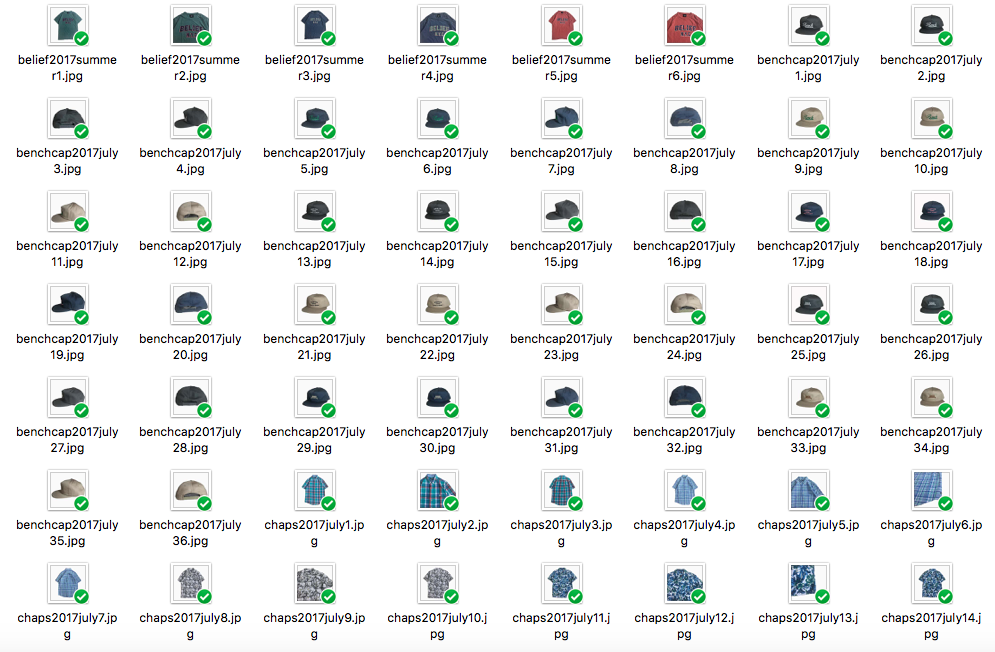
Task: Click the filename benchcap2017july34.jpg
Action: (931, 439)
